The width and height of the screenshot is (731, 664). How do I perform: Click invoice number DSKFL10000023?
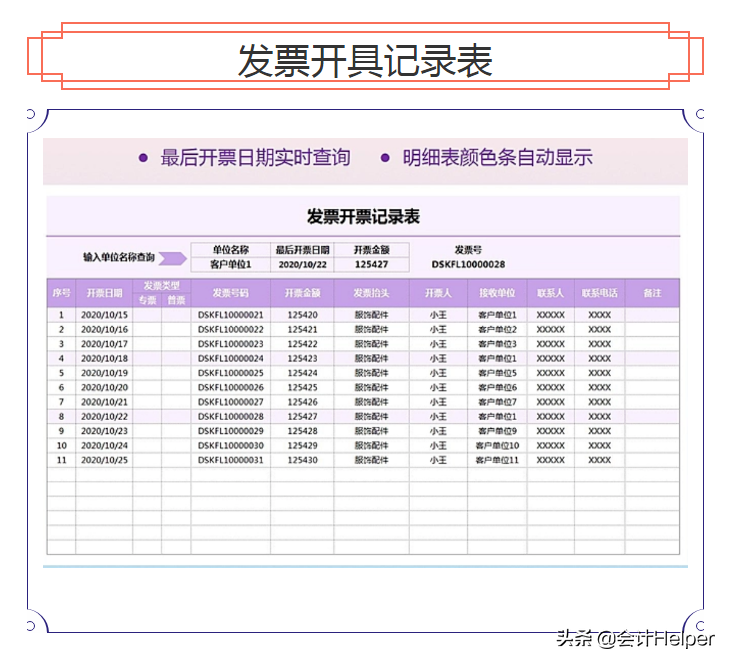(231, 344)
